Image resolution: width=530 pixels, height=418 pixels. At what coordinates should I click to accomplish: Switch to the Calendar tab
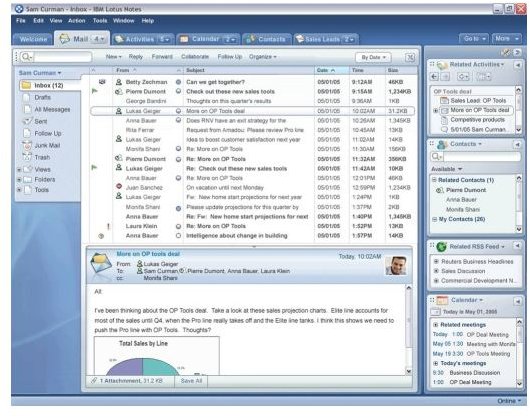click(208, 39)
